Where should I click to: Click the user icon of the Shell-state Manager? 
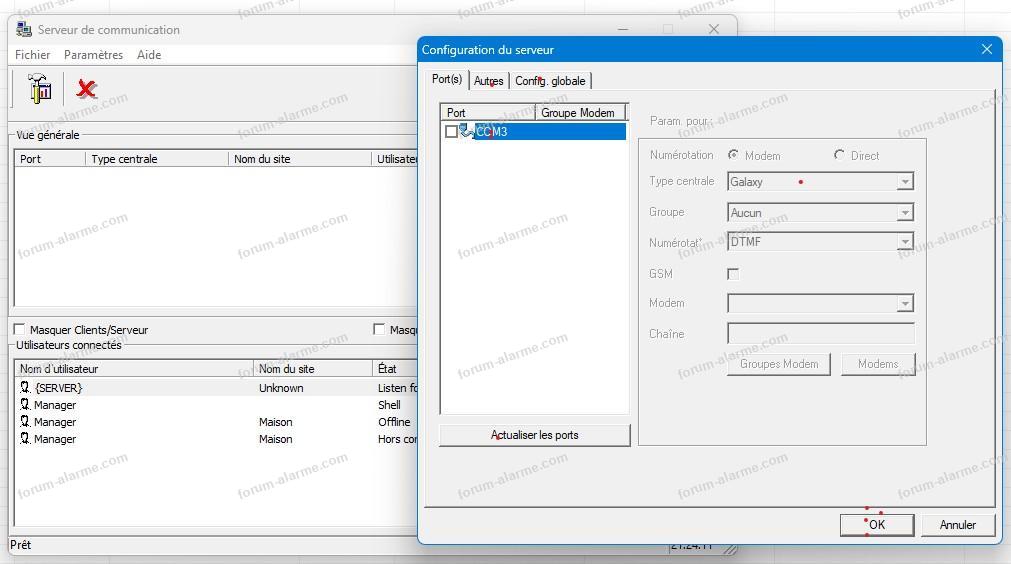25,405
